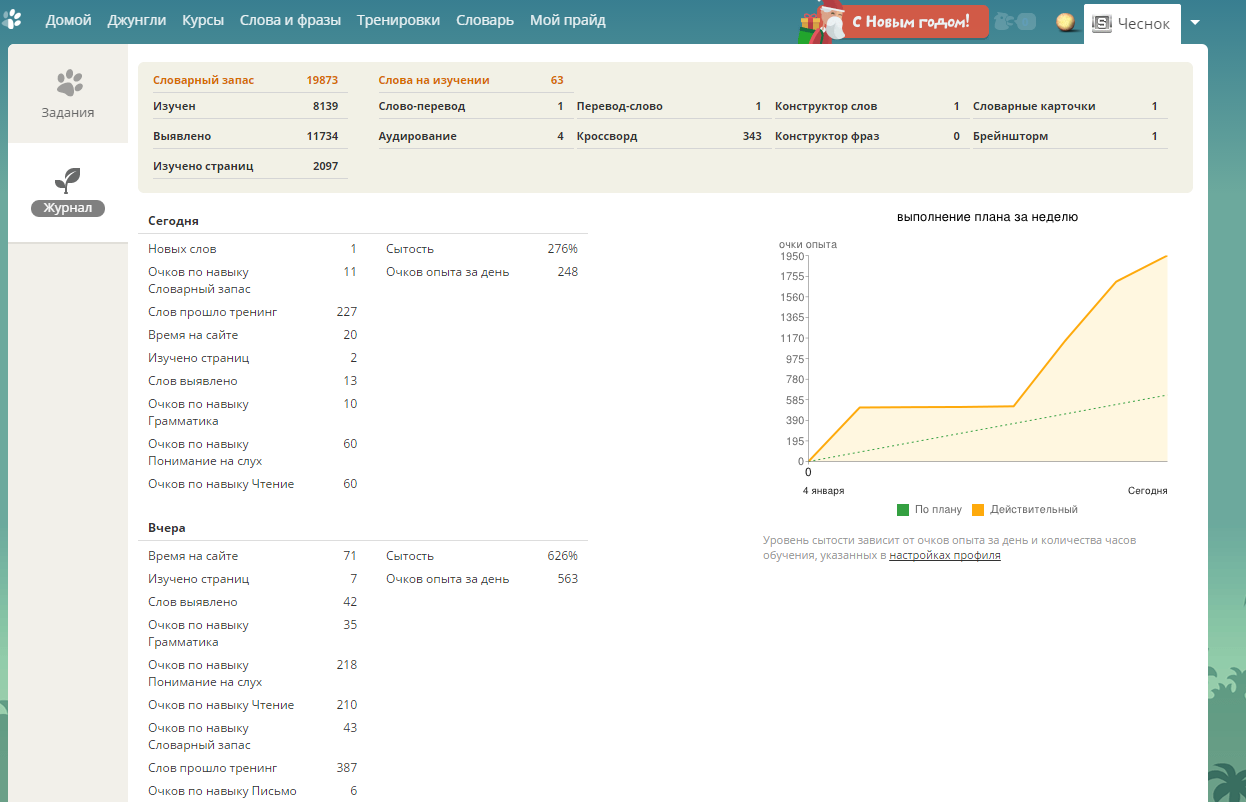Open настройках профиля link
1246x802 pixels.
945,556
